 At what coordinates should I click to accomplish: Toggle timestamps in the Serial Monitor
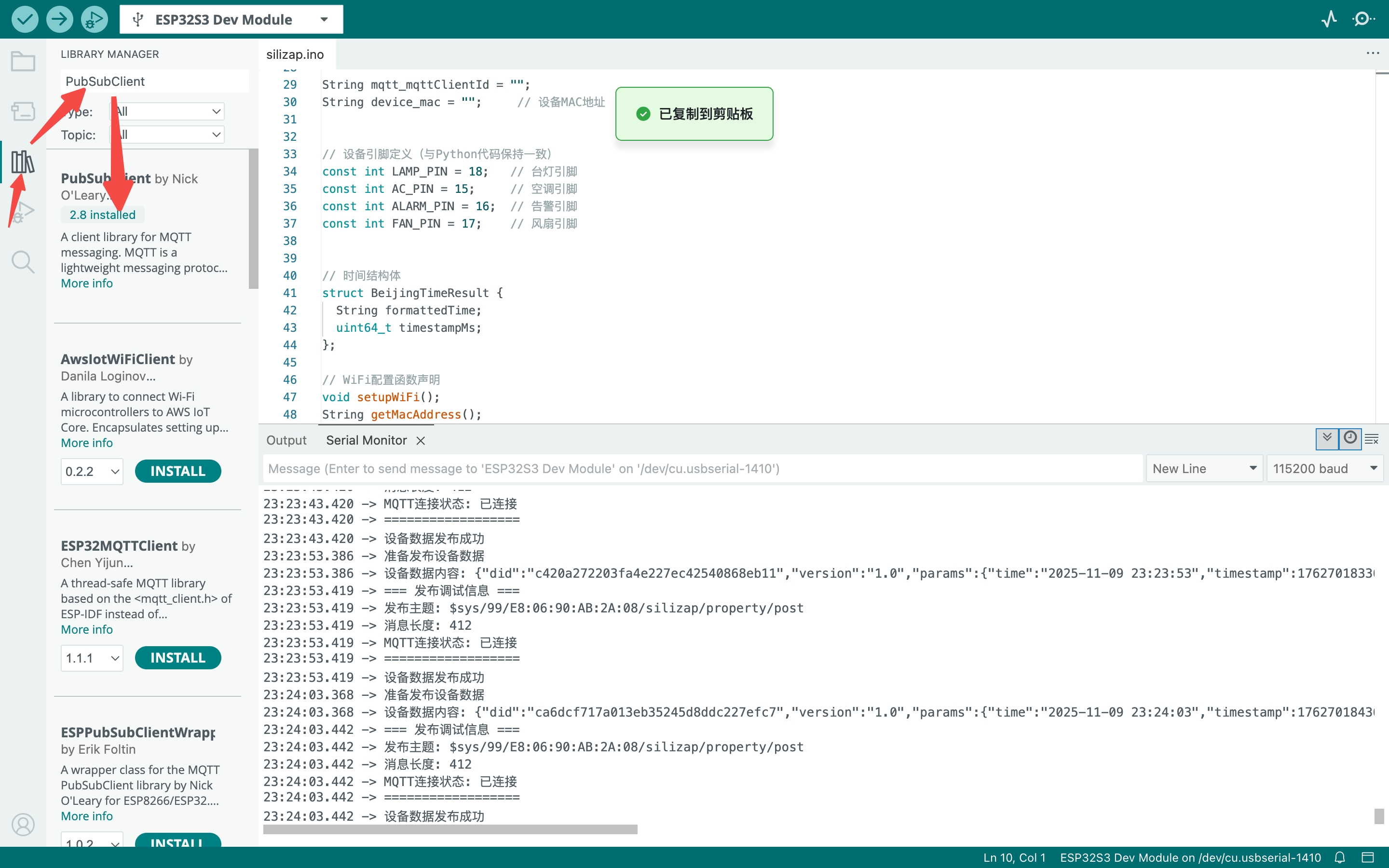[x=1350, y=439]
